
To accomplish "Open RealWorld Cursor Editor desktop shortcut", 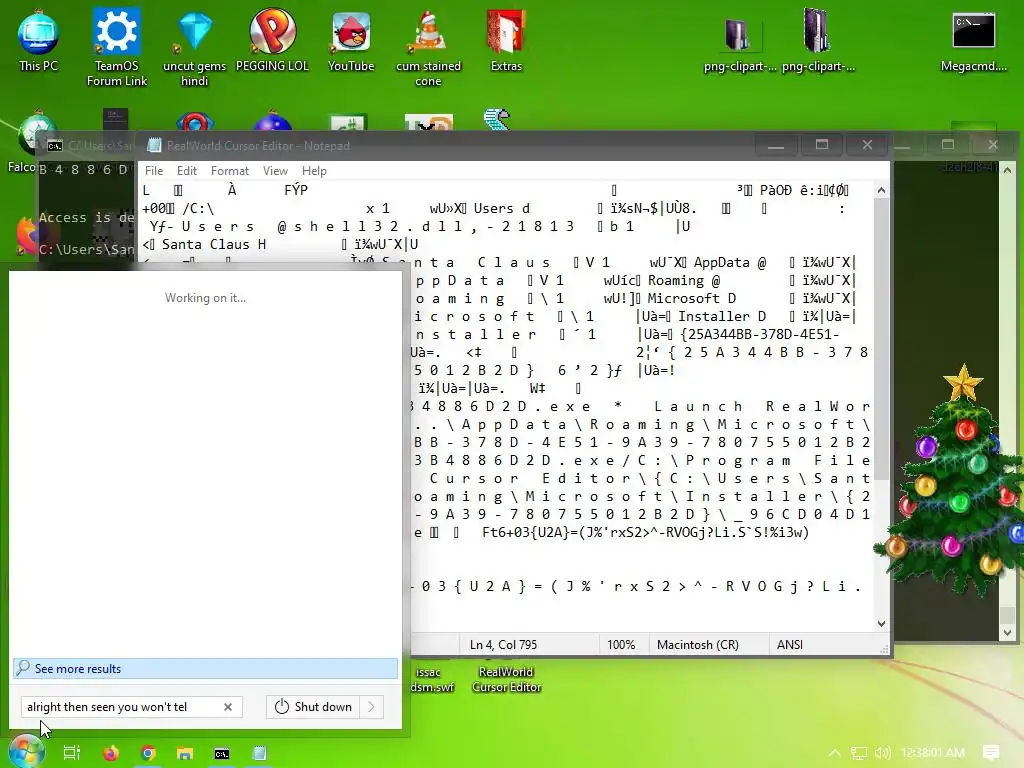I will (506, 679).
